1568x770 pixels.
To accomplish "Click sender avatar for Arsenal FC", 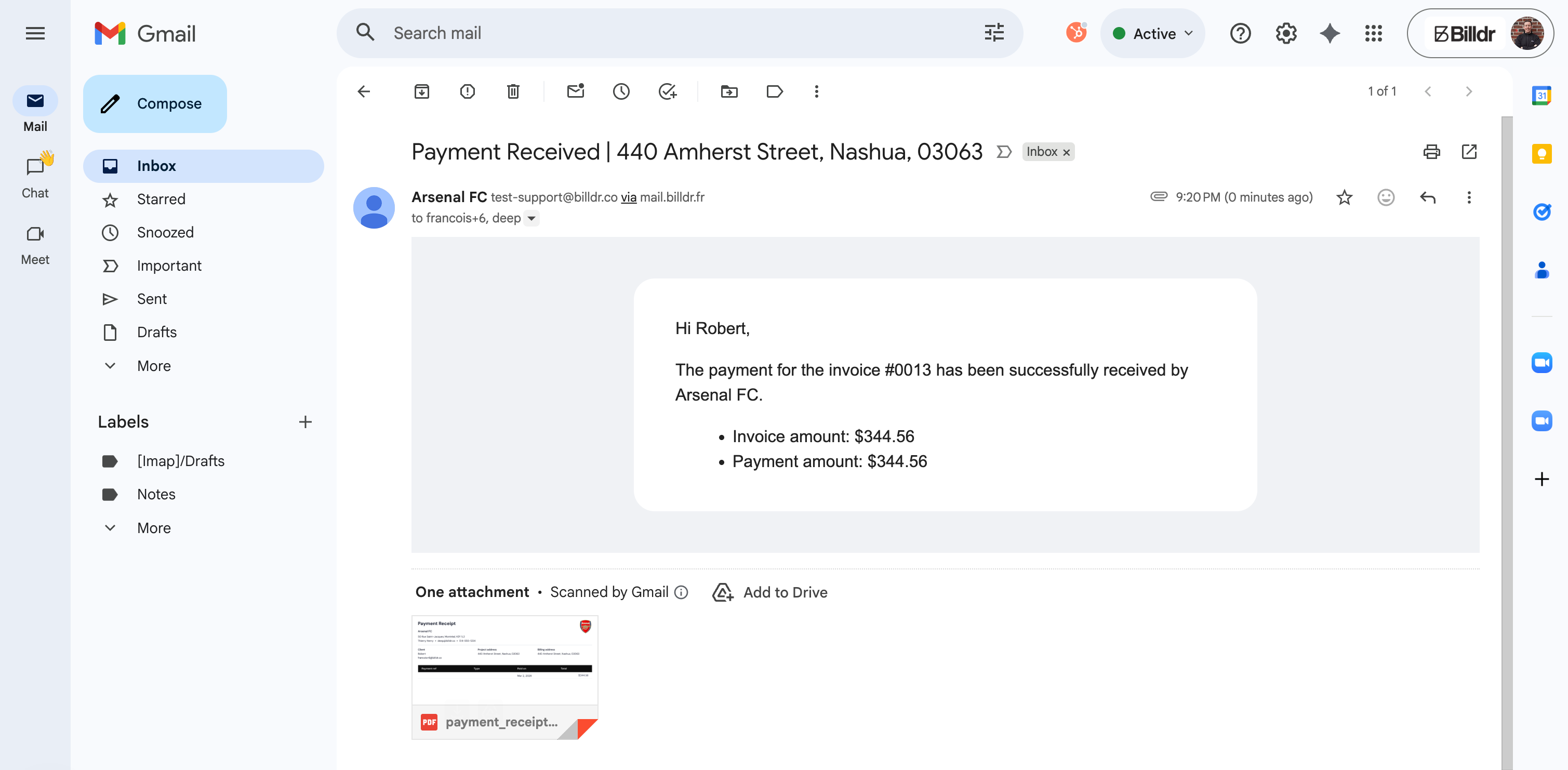I will coord(374,207).
